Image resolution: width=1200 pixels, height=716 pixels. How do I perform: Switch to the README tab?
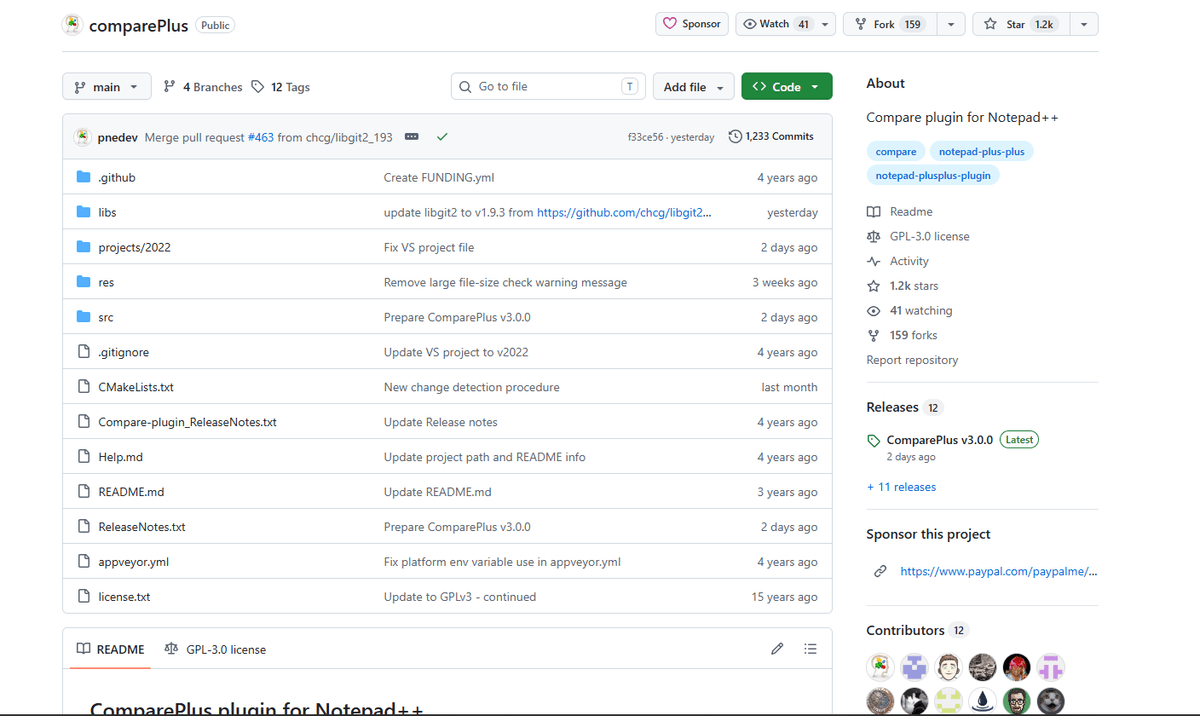[111, 649]
